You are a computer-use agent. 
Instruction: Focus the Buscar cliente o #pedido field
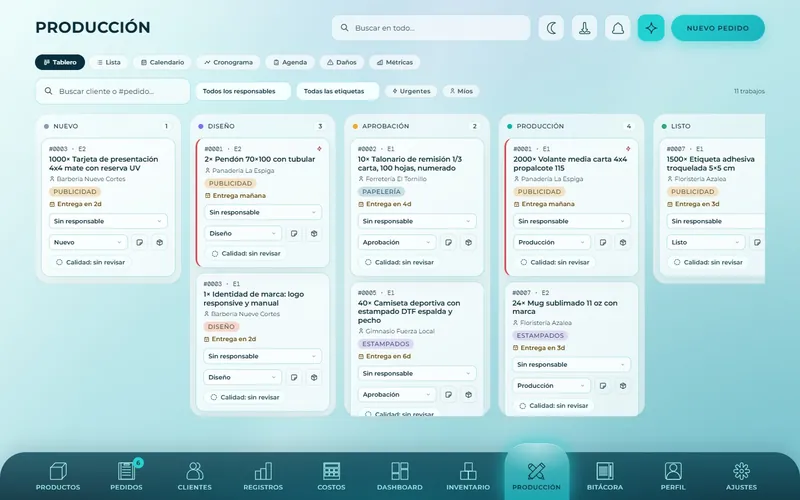[x=113, y=91]
